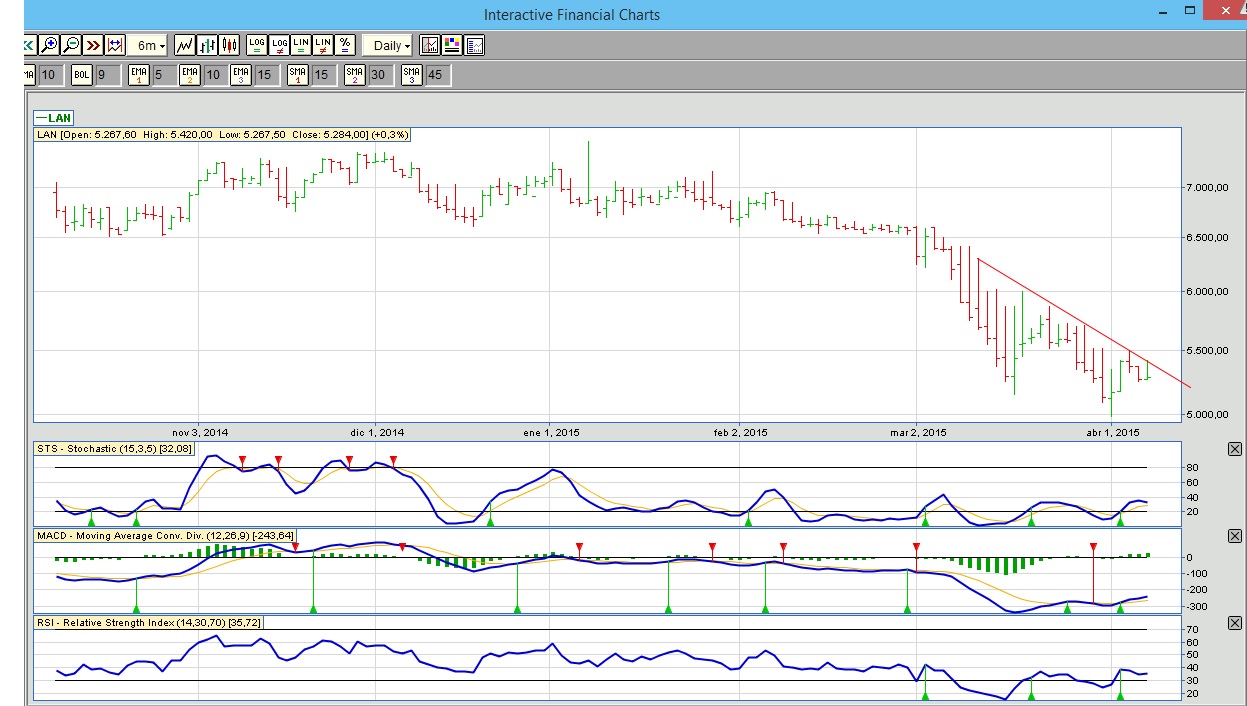
Task: Click the multicolor palette settings icon
Action: (x=452, y=45)
